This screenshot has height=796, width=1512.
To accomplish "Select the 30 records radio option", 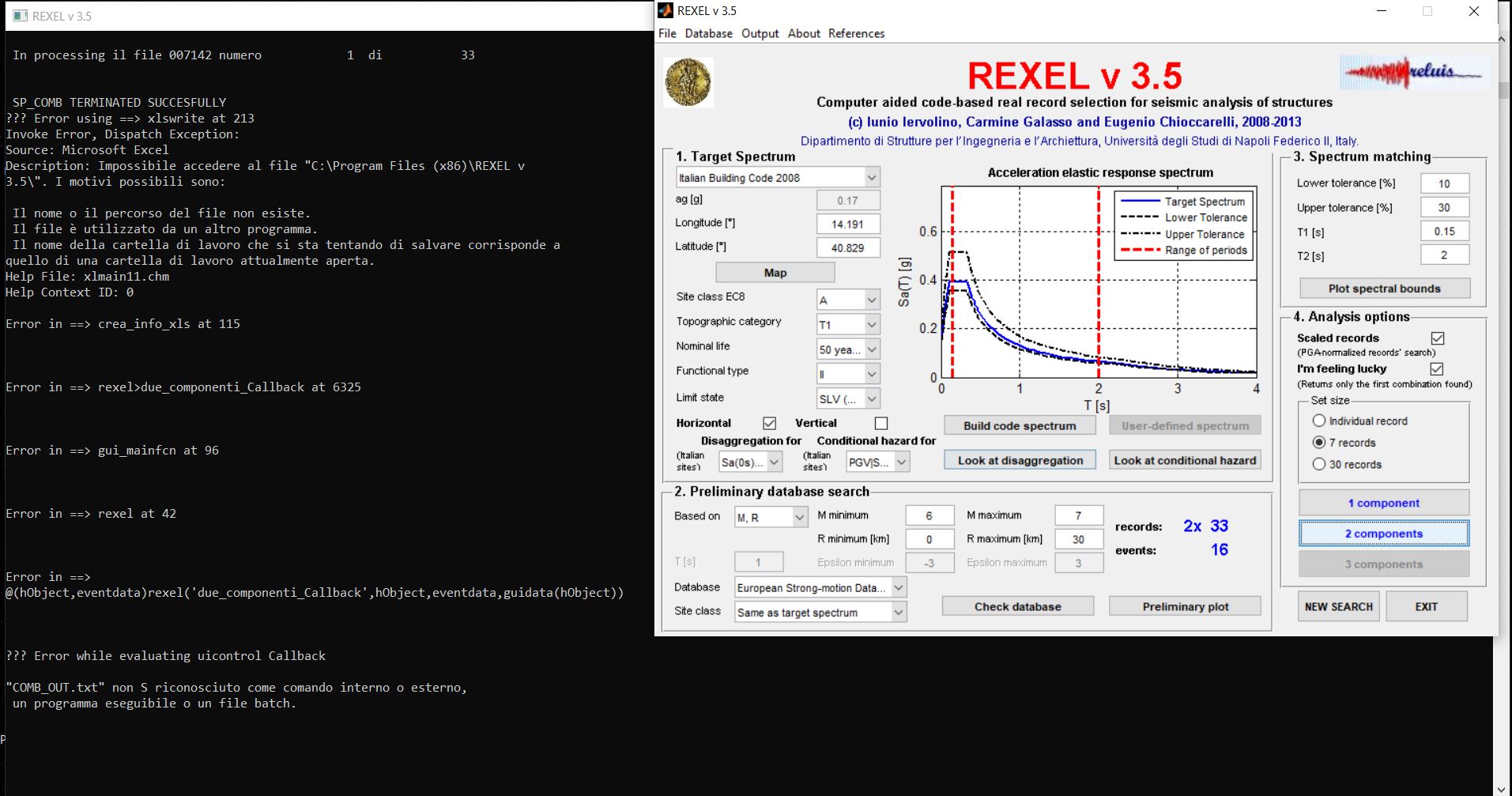I will click(x=1319, y=464).
